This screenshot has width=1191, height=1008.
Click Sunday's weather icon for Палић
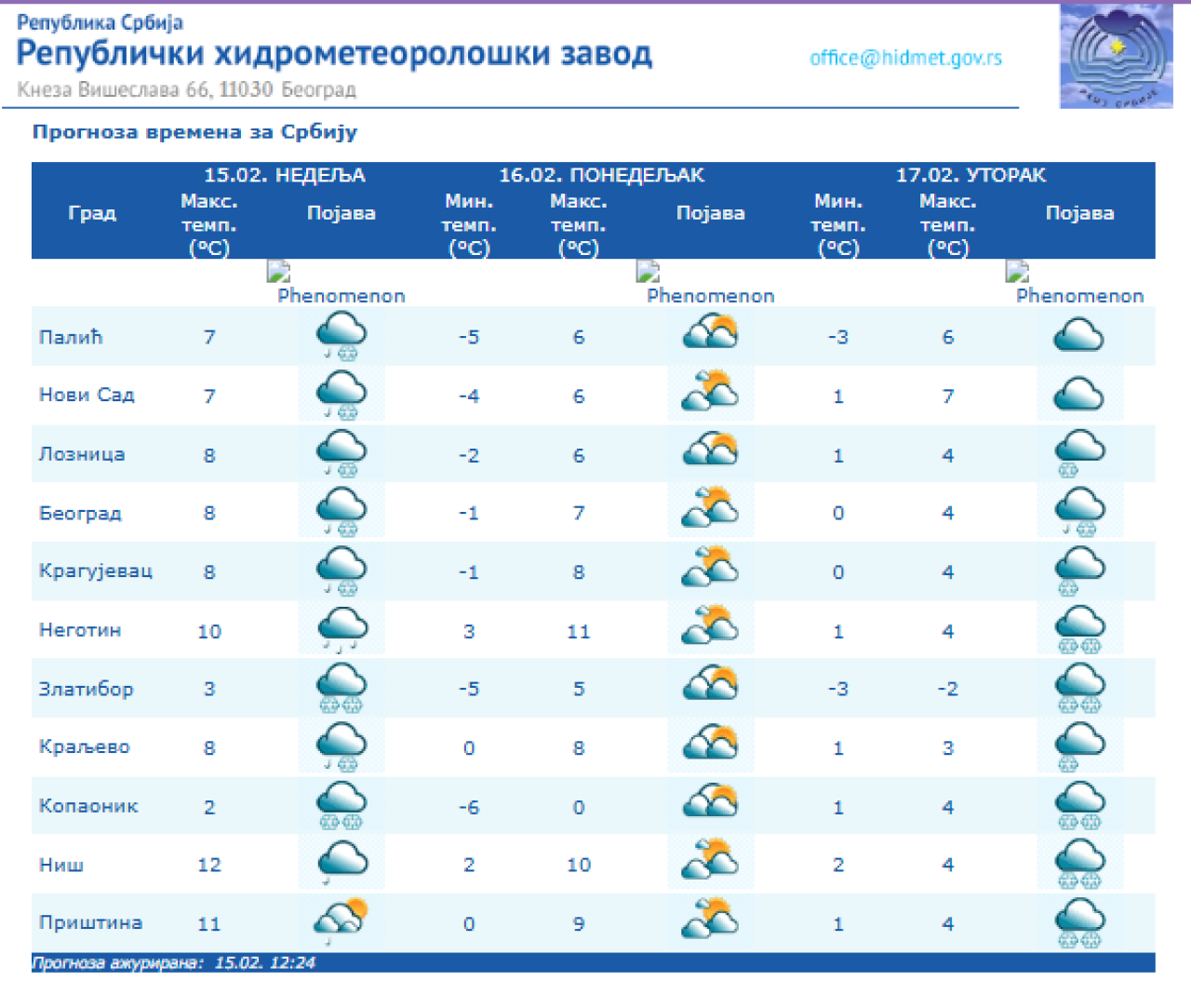click(341, 336)
